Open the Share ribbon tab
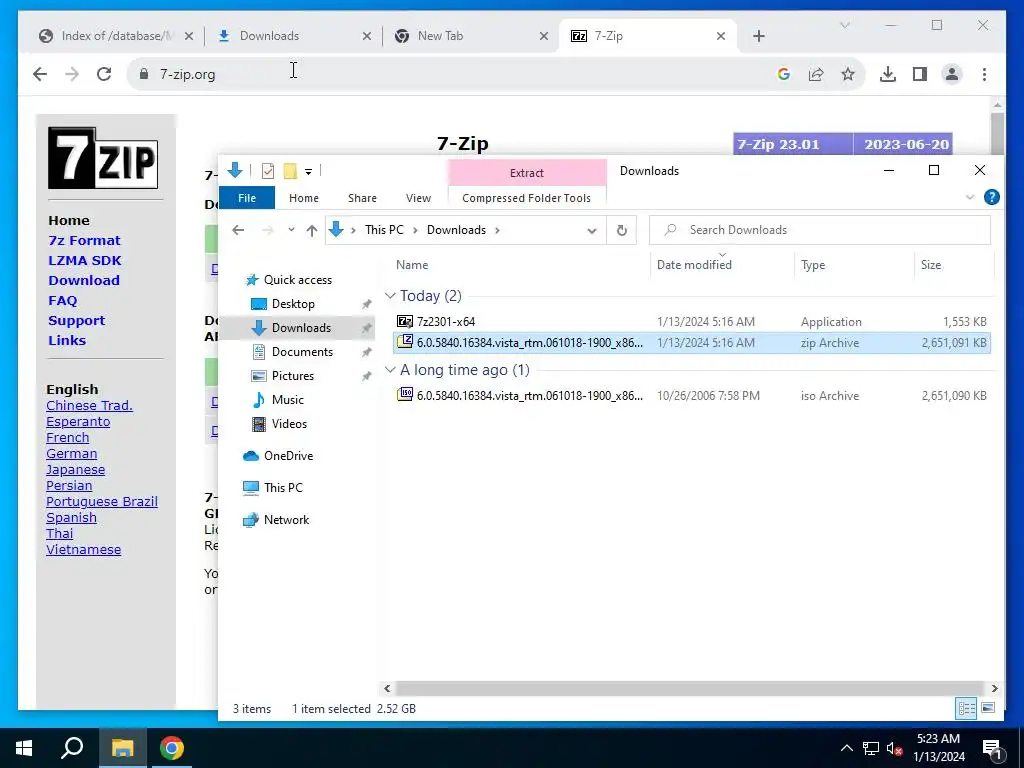Viewport: 1024px width, 768px height. pyautogui.click(x=362, y=198)
